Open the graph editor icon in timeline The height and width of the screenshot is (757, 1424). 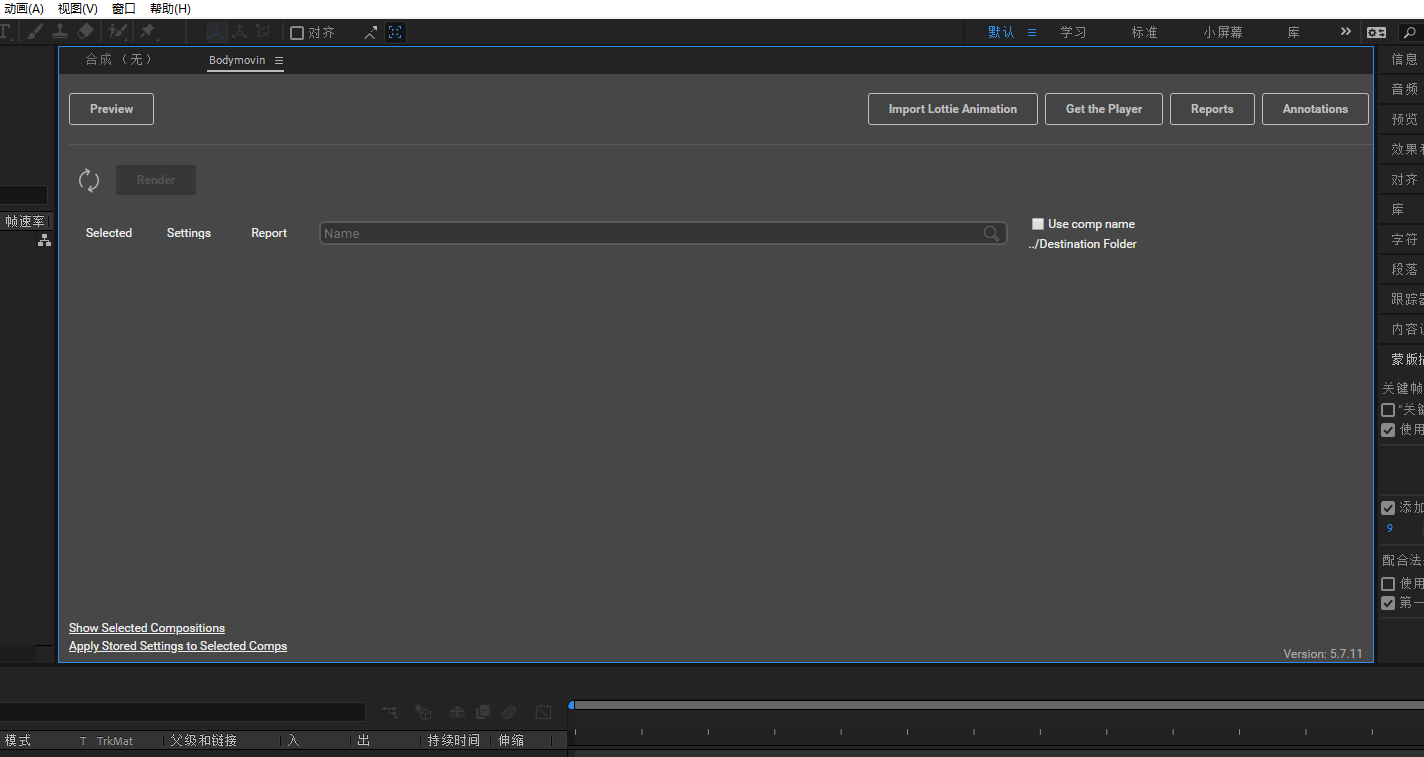point(543,712)
